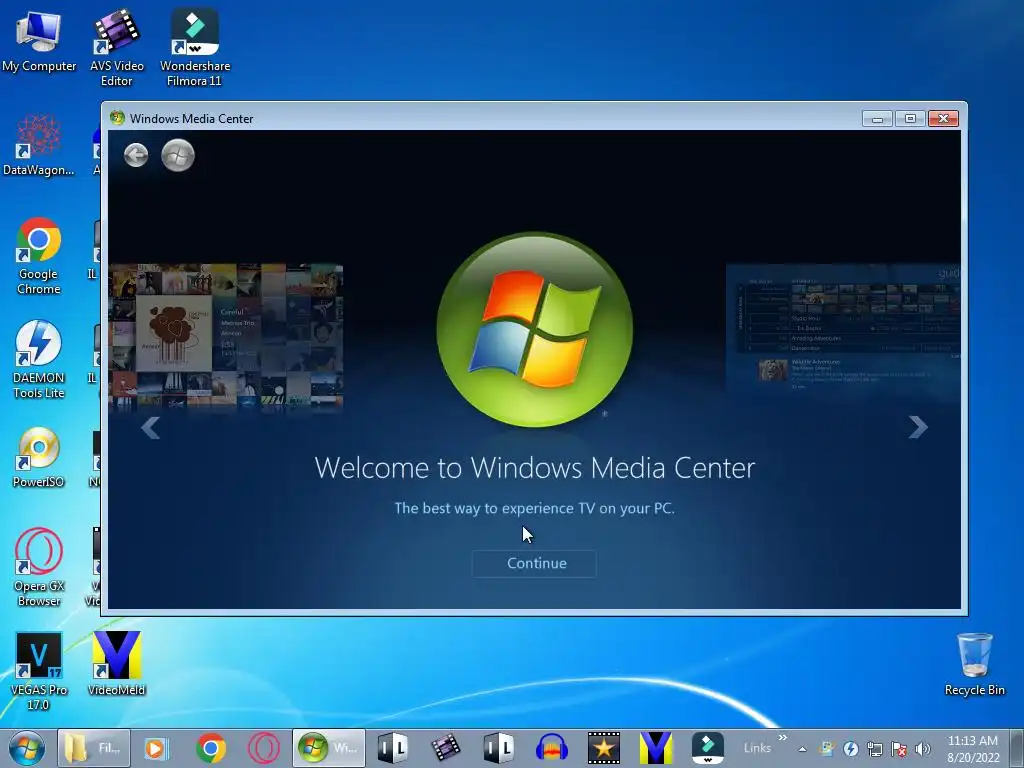Screen dimensions: 1024x768
Task: Launch Windows Media Player from taskbar
Action: point(156,748)
